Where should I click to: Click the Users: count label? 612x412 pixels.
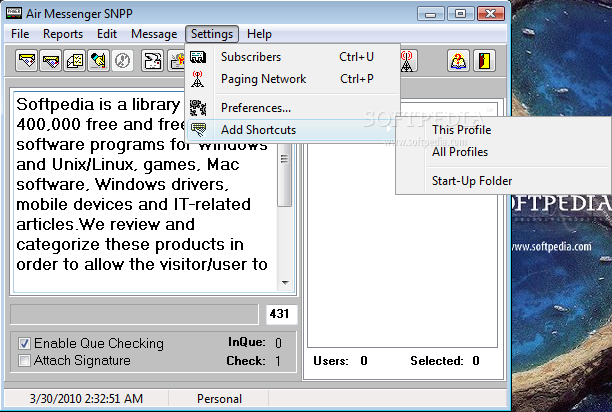tap(331, 361)
